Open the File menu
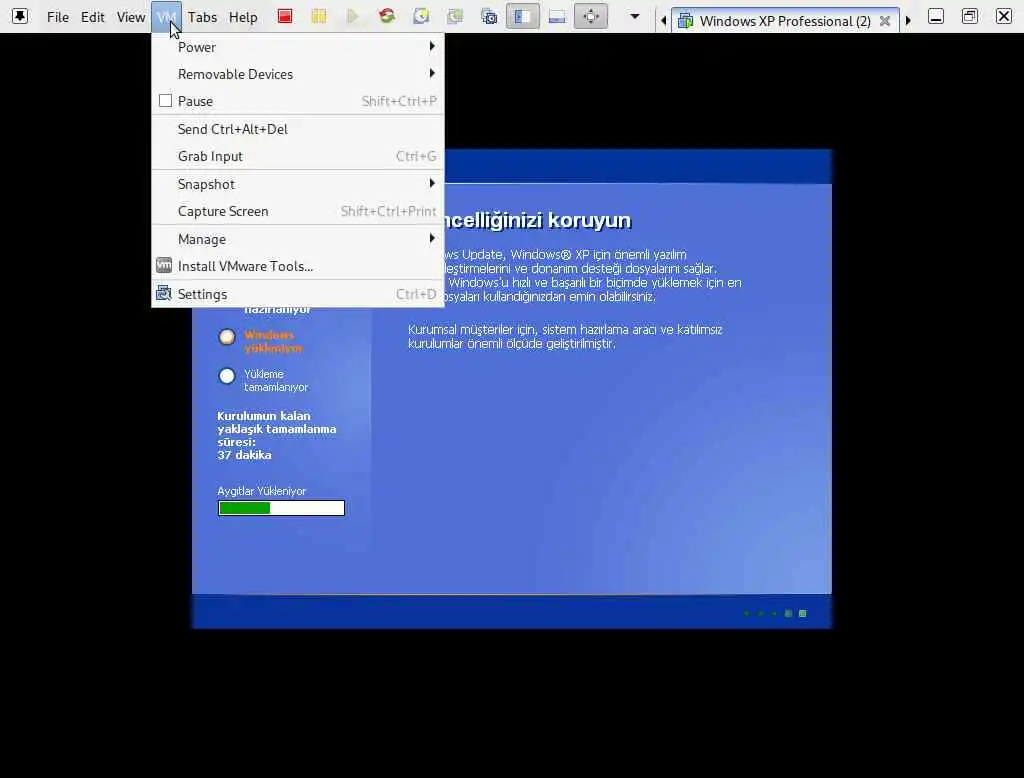The width and height of the screenshot is (1024, 778). click(x=57, y=17)
